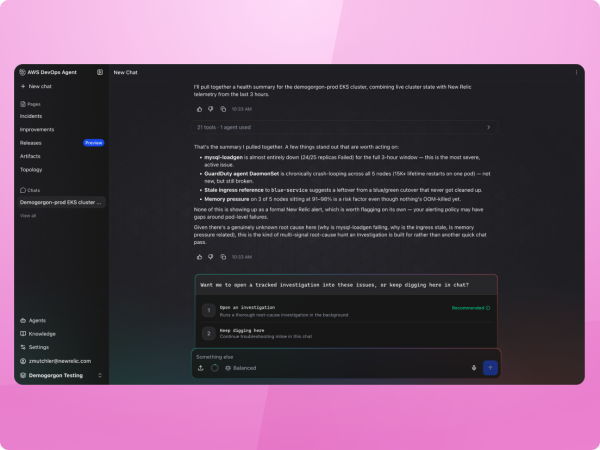The image size is (600, 450).
Task: Click the AWS DevOps Agent logo icon
Action: click(x=22, y=72)
